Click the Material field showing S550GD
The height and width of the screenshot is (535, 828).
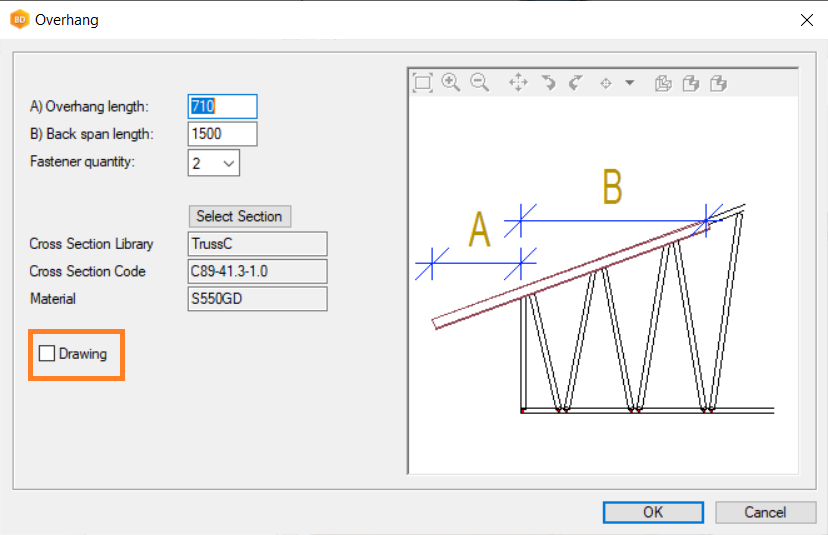(257, 299)
